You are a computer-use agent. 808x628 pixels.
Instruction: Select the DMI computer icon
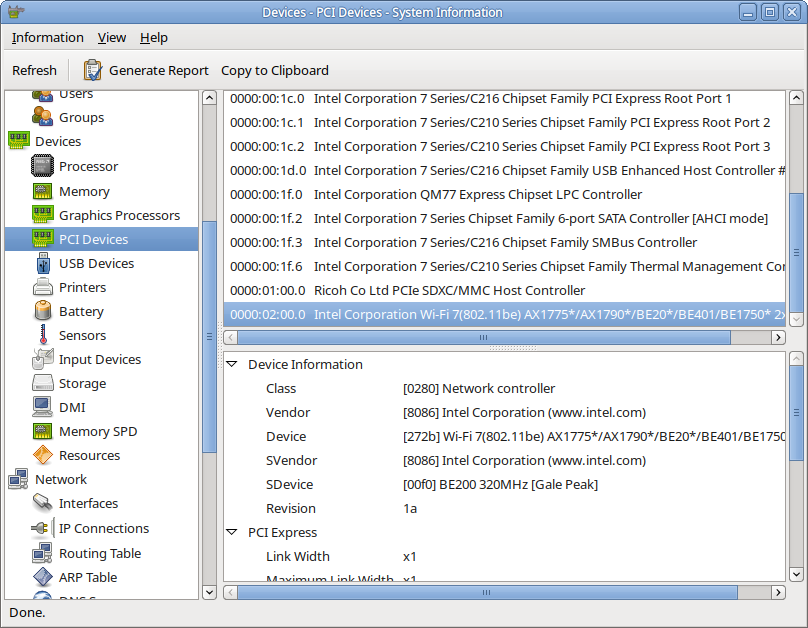pos(42,407)
